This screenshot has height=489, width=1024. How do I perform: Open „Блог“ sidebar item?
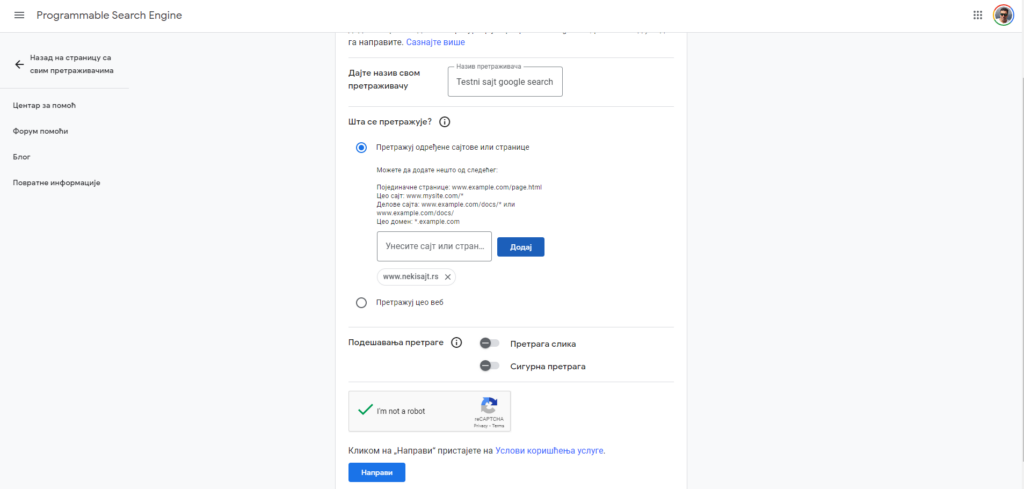pyautogui.click(x=22, y=157)
